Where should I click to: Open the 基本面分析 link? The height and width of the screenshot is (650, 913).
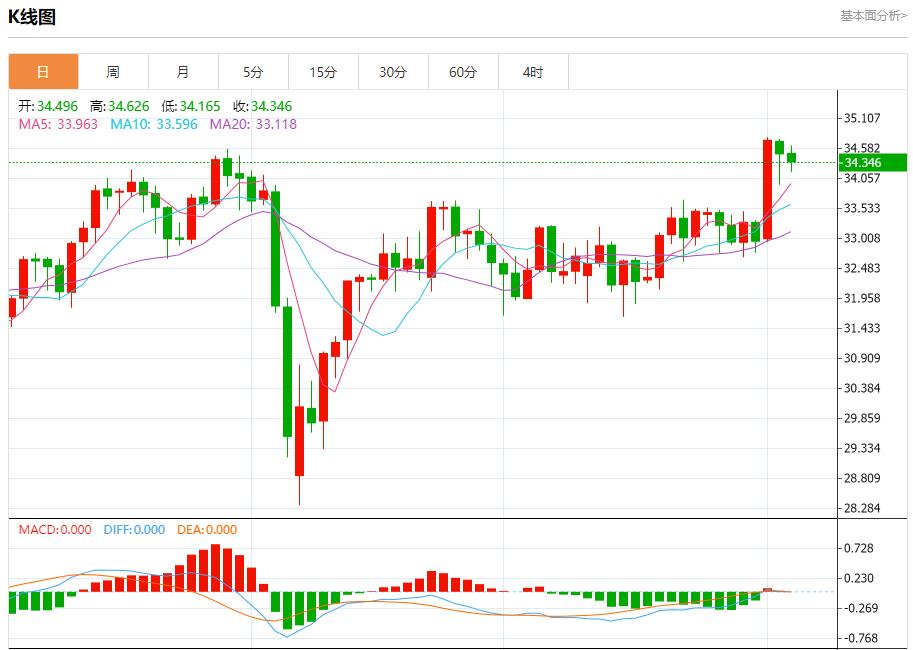click(872, 16)
